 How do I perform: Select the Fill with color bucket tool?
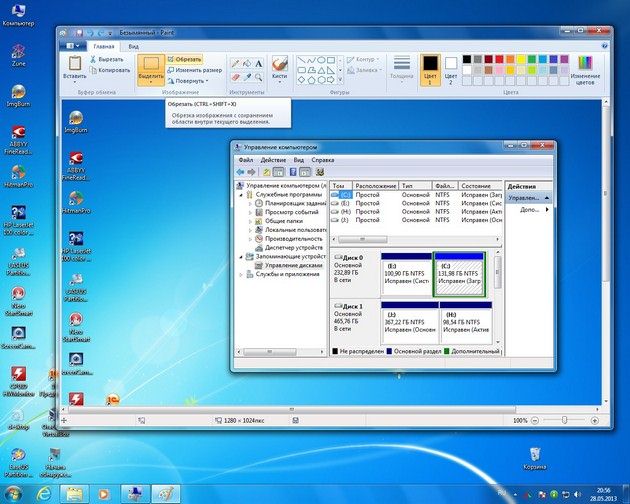(247, 64)
